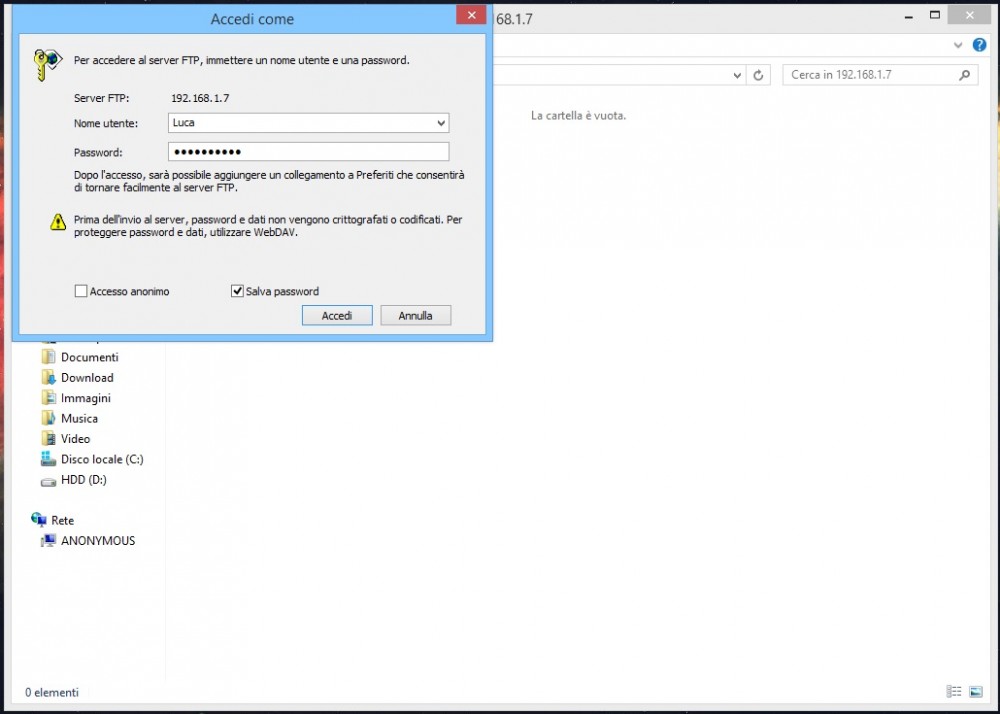Open the Video folder in sidebar

(x=75, y=439)
